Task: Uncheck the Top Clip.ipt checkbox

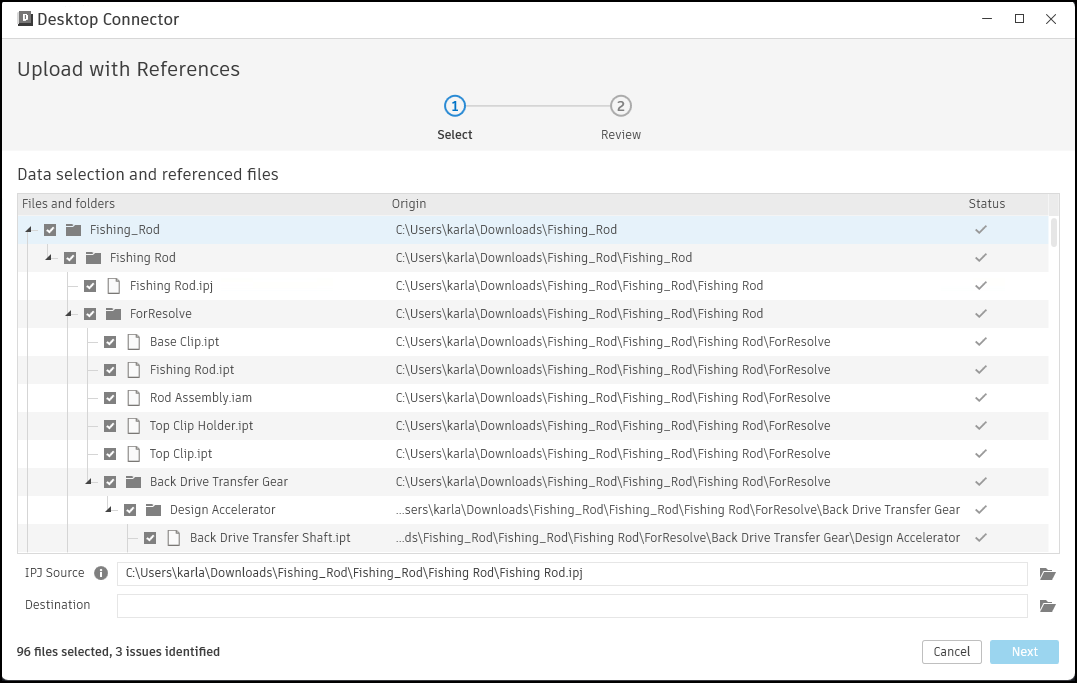Action: (x=110, y=454)
